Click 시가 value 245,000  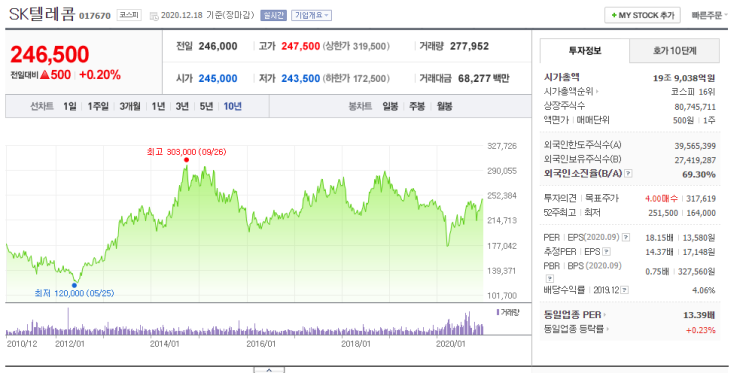click(x=218, y=79)
